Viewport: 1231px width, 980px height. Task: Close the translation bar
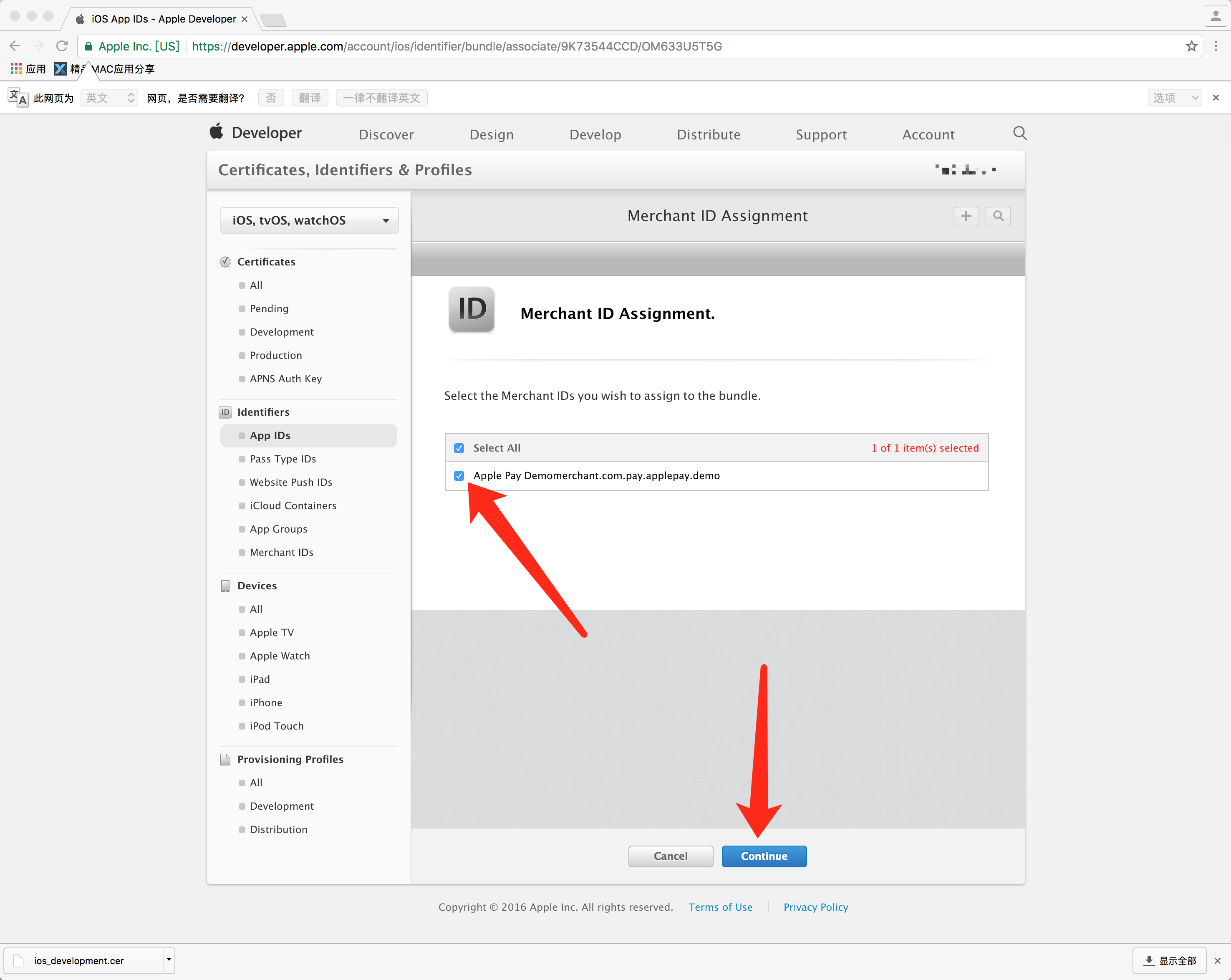point(1216,98)
